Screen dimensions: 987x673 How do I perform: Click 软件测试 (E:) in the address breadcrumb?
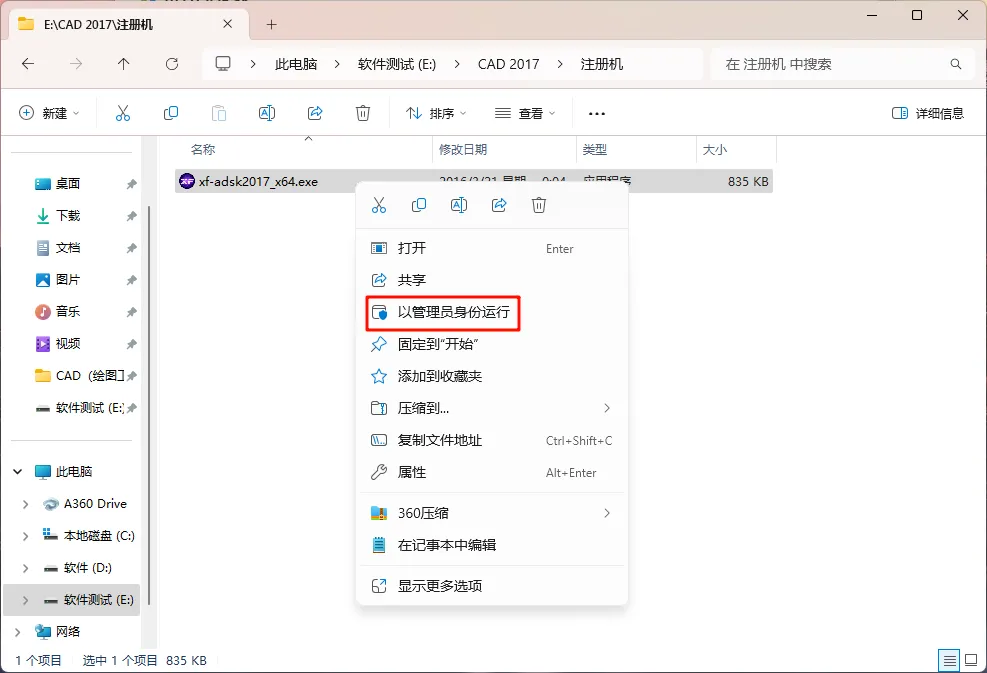tap(397, 64)
